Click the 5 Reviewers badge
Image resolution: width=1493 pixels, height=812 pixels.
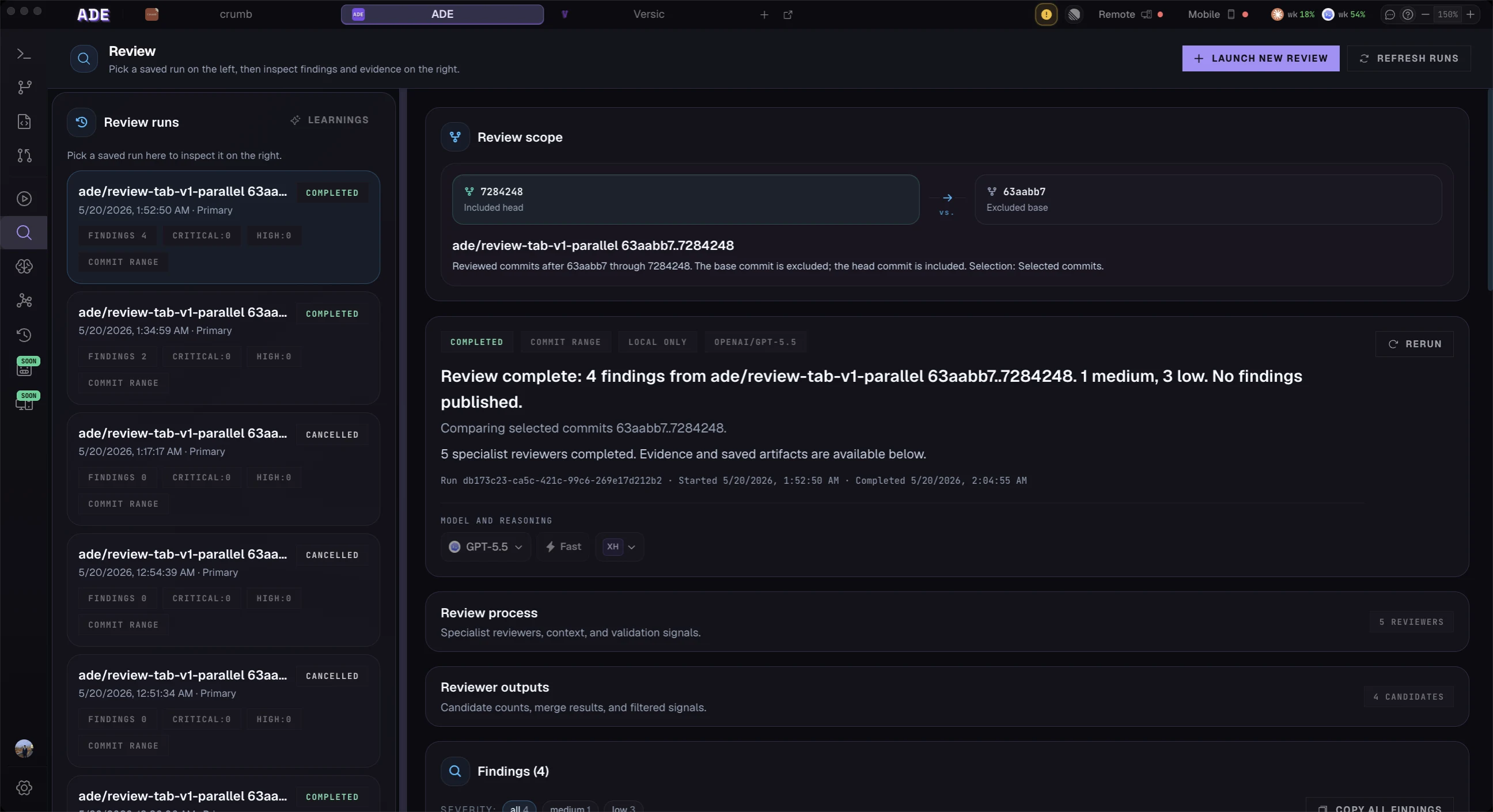pos(1411,622)
